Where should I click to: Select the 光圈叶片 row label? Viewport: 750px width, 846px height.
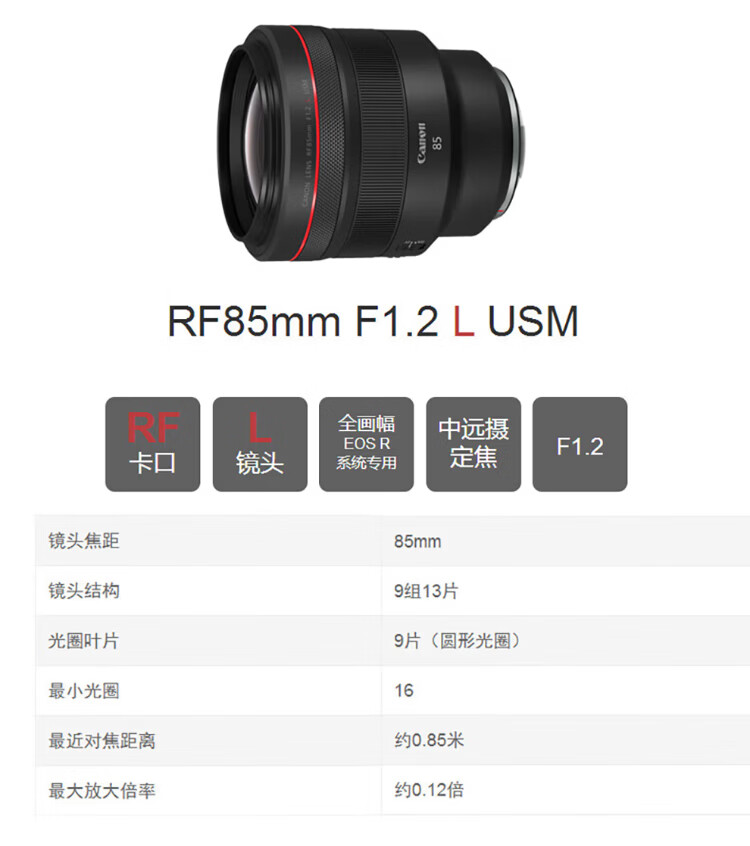coord(84,641)
